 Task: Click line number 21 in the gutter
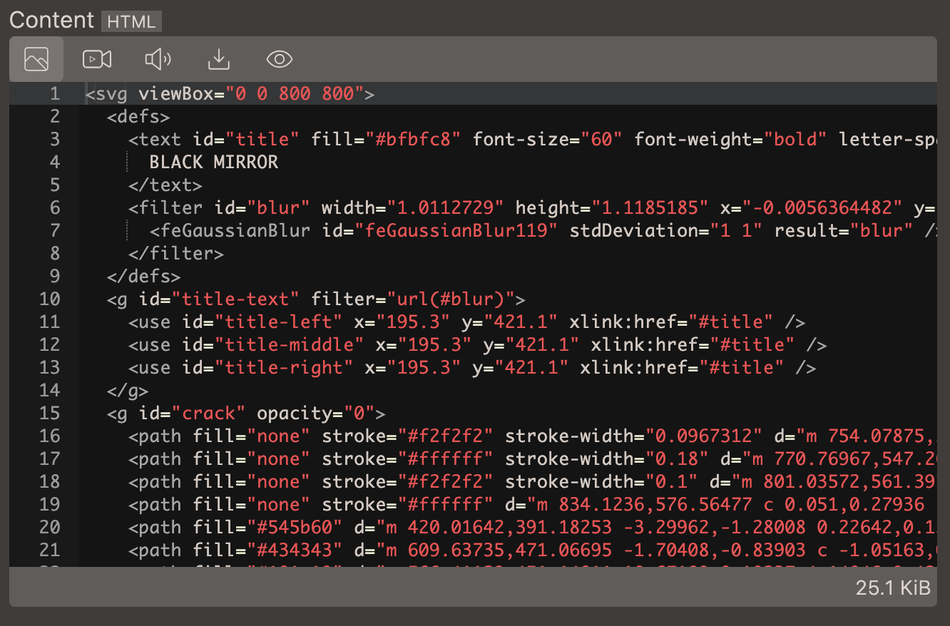(50, 550)
